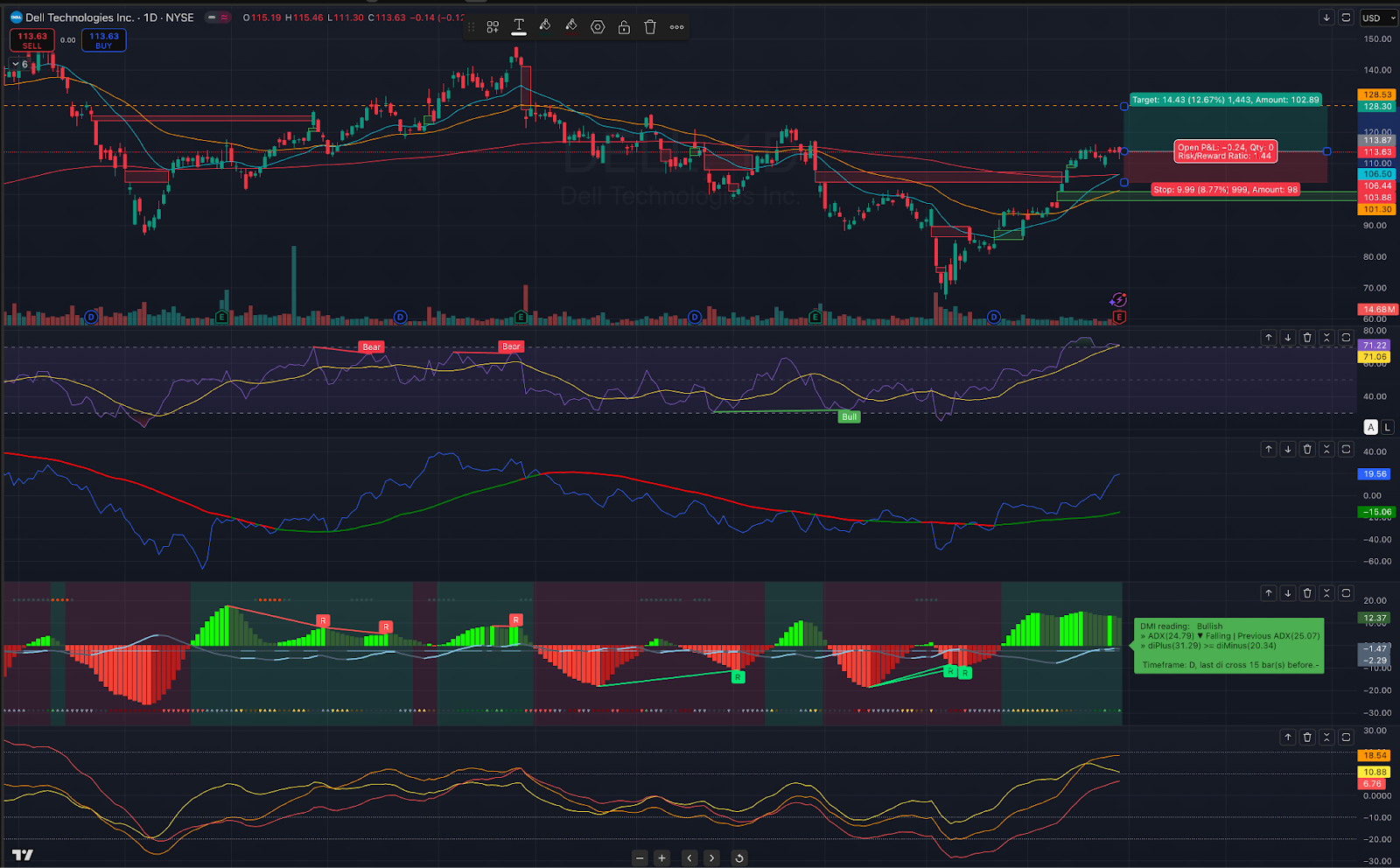Move the blue oscillator pane up
Screen dimensions: 1400x868
click(1269, 449)
